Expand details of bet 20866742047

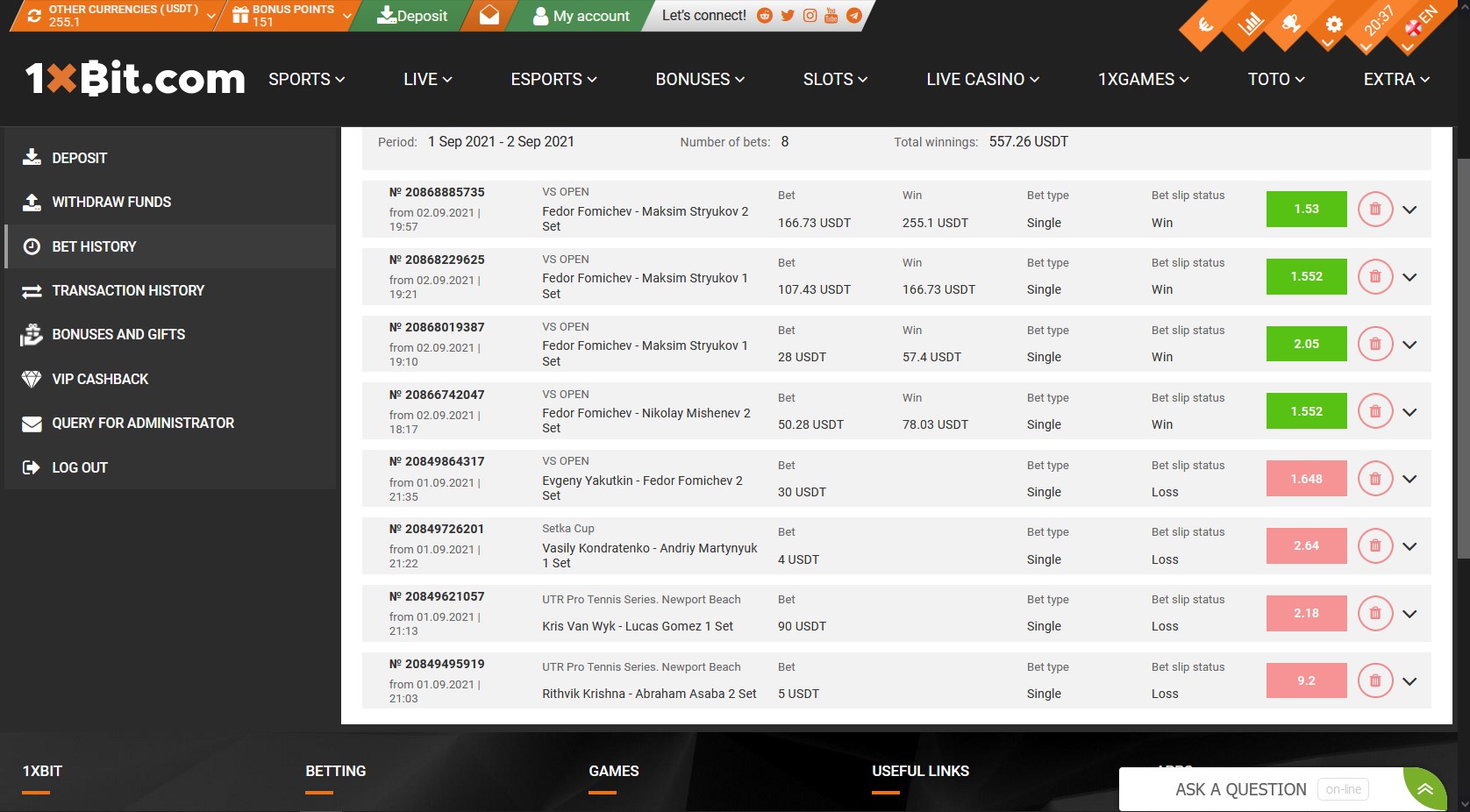(x=1409, y=412)
